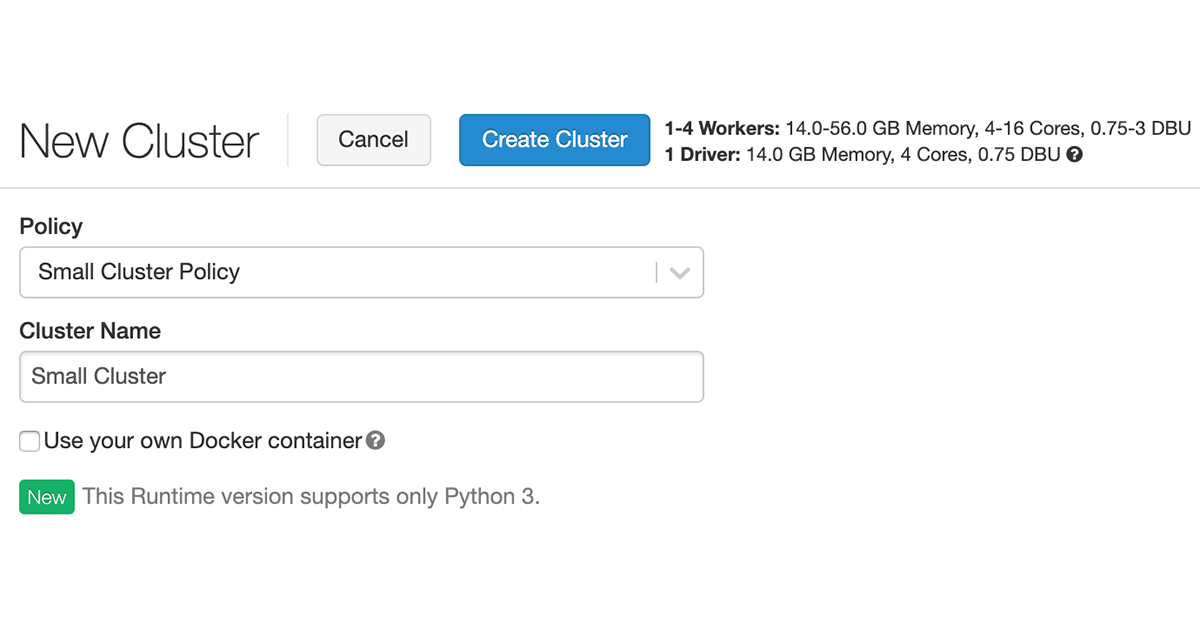
Task: Click the 'Small Cluster' text in name field
Action: 99,377
